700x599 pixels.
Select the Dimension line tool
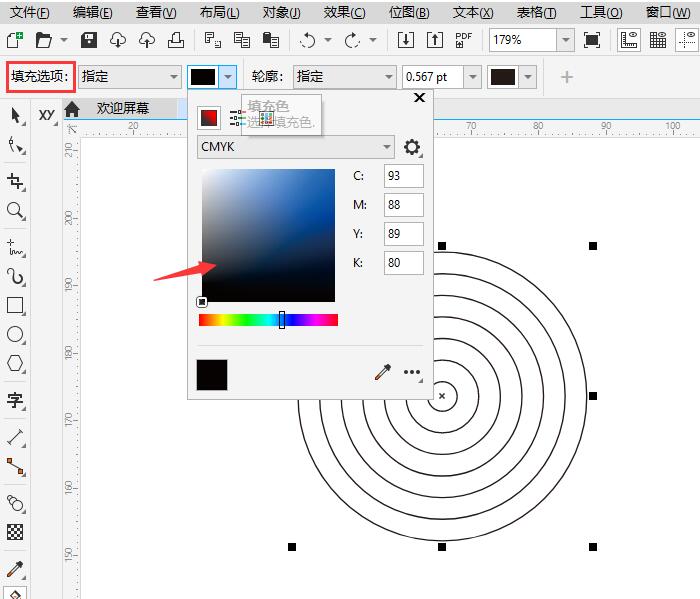point(16,438)
